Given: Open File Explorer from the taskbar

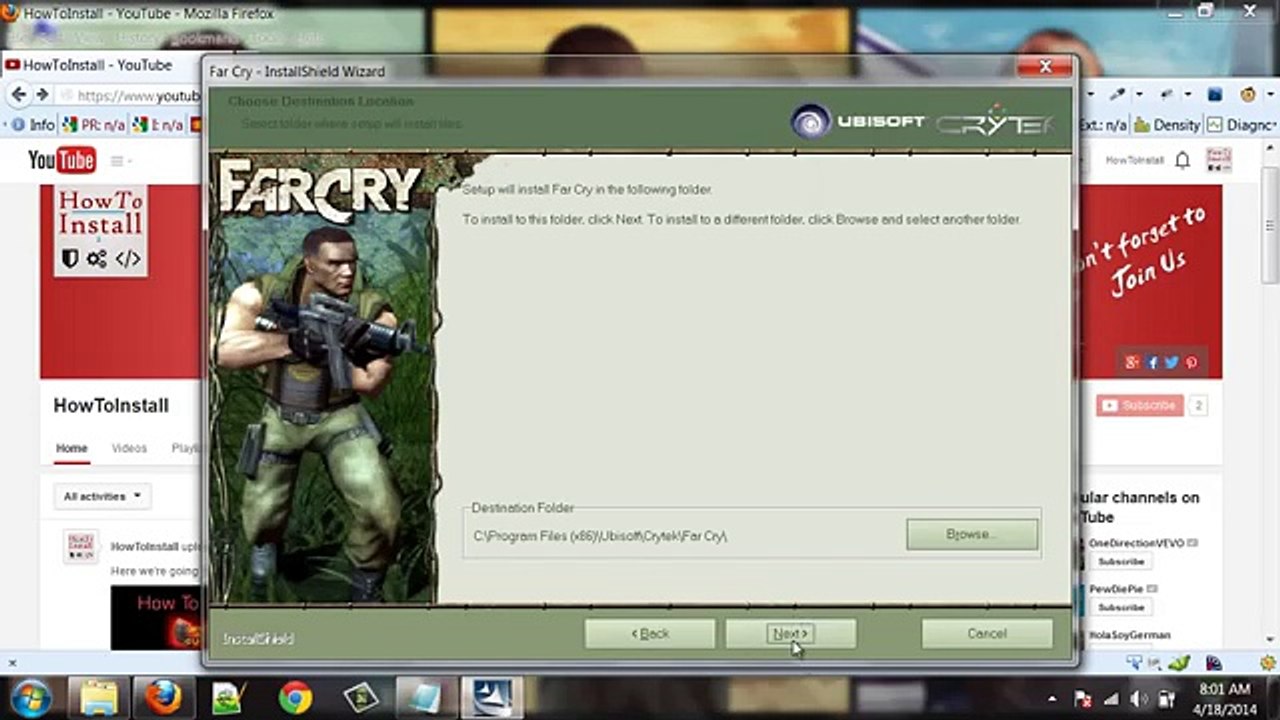Looking at the screenshot, I should tap(100, 697).
